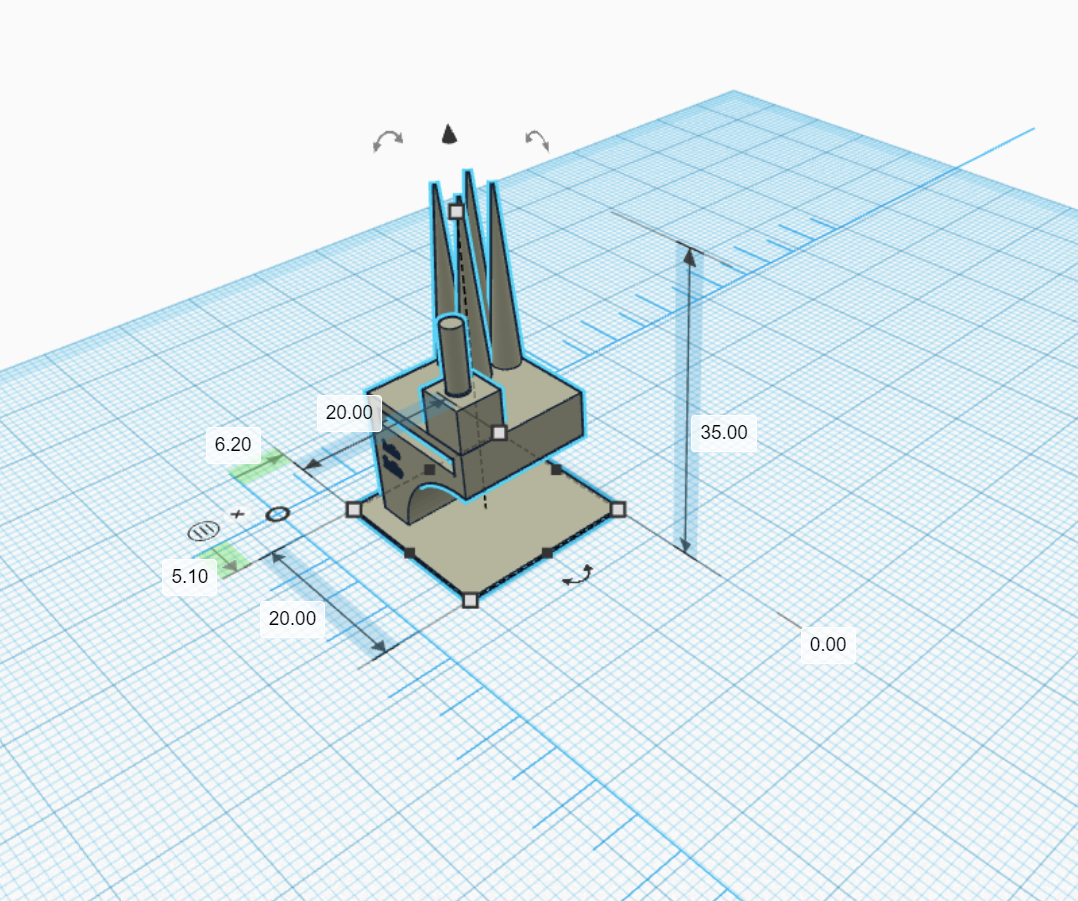Select the white corner handle nearest the ruler origin circle
Viewport: 1078px width, 901px height.
[353, 509]
